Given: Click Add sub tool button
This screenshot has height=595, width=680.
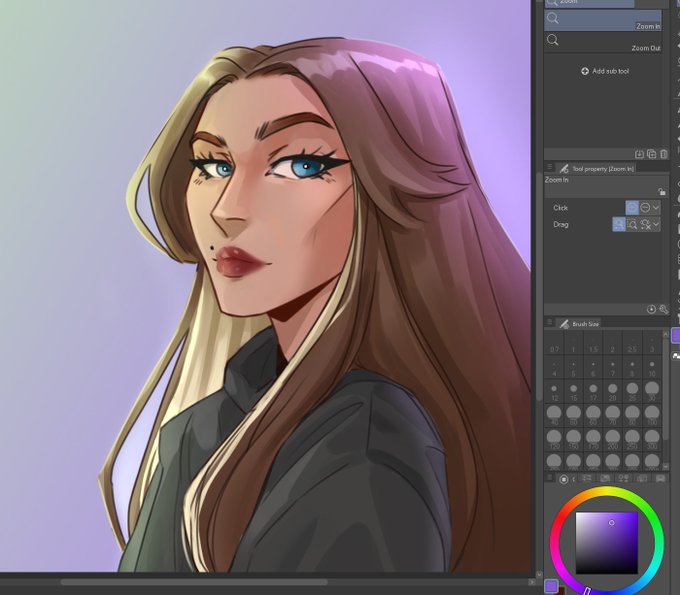Looking at the screenshot, I should tap(605, 71).
